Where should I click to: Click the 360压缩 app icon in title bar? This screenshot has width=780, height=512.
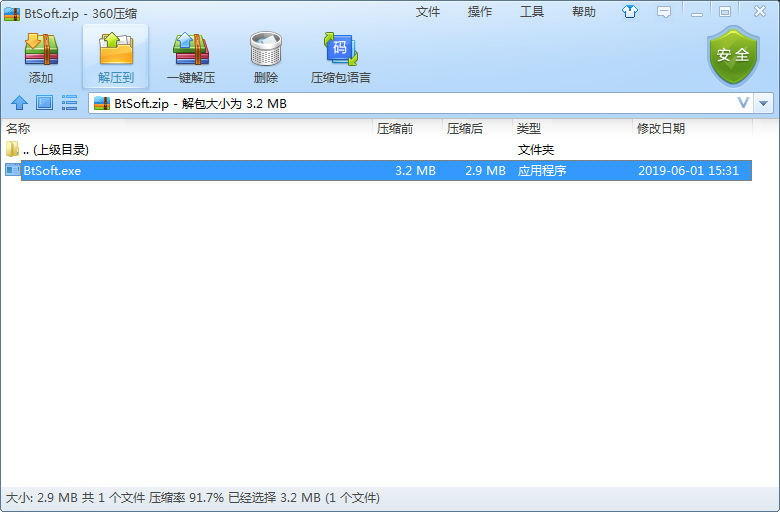tap(12, 13)
